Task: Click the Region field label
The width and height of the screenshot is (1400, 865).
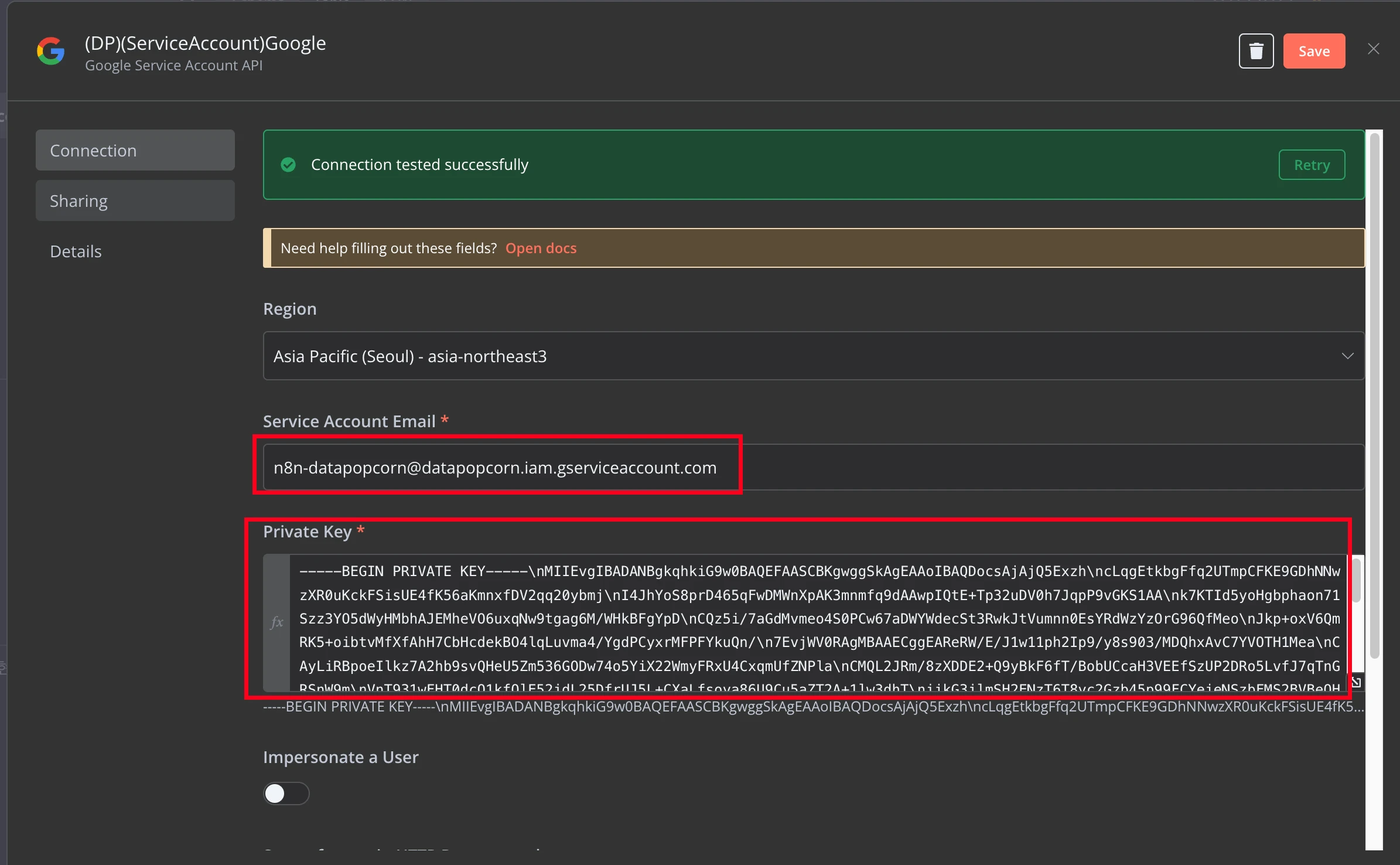Action: (x=289, y=308)
